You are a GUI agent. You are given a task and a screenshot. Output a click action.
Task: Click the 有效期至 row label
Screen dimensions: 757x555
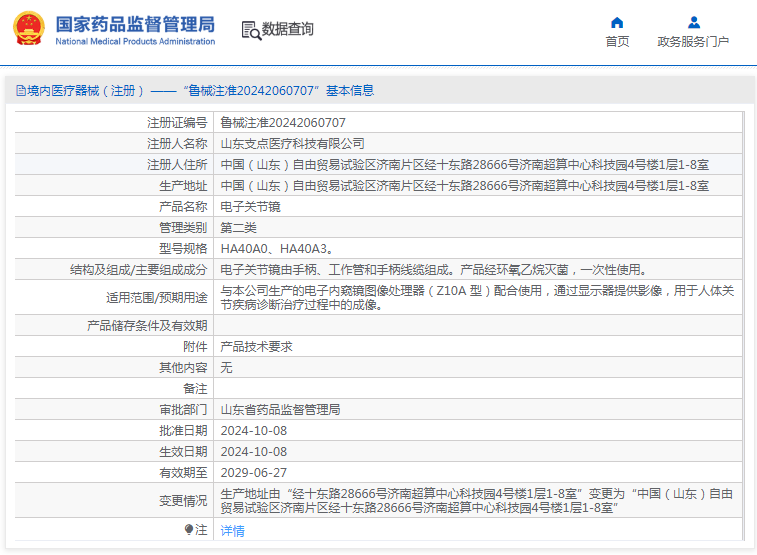click(x=183, y=472)
